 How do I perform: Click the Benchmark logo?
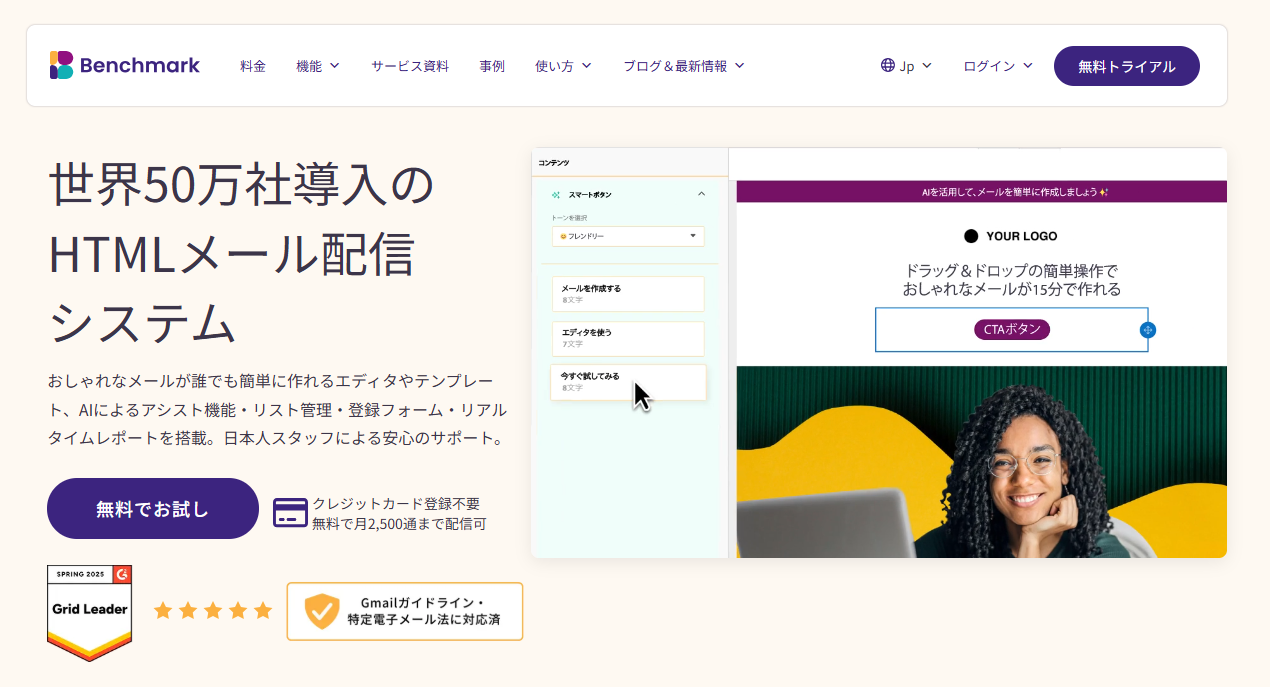(125, 65)
